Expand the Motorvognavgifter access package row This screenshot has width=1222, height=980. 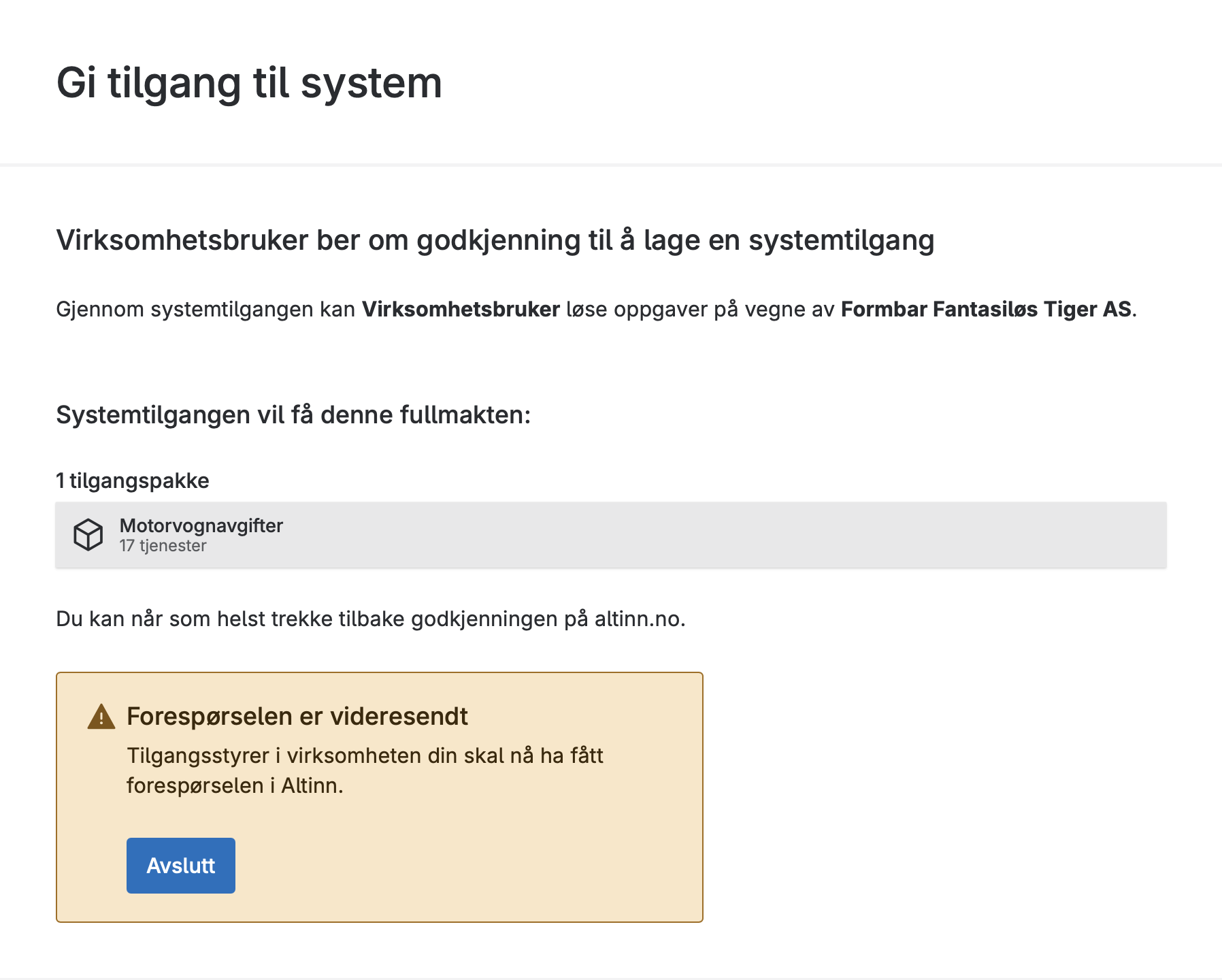(x=610, y=535)
